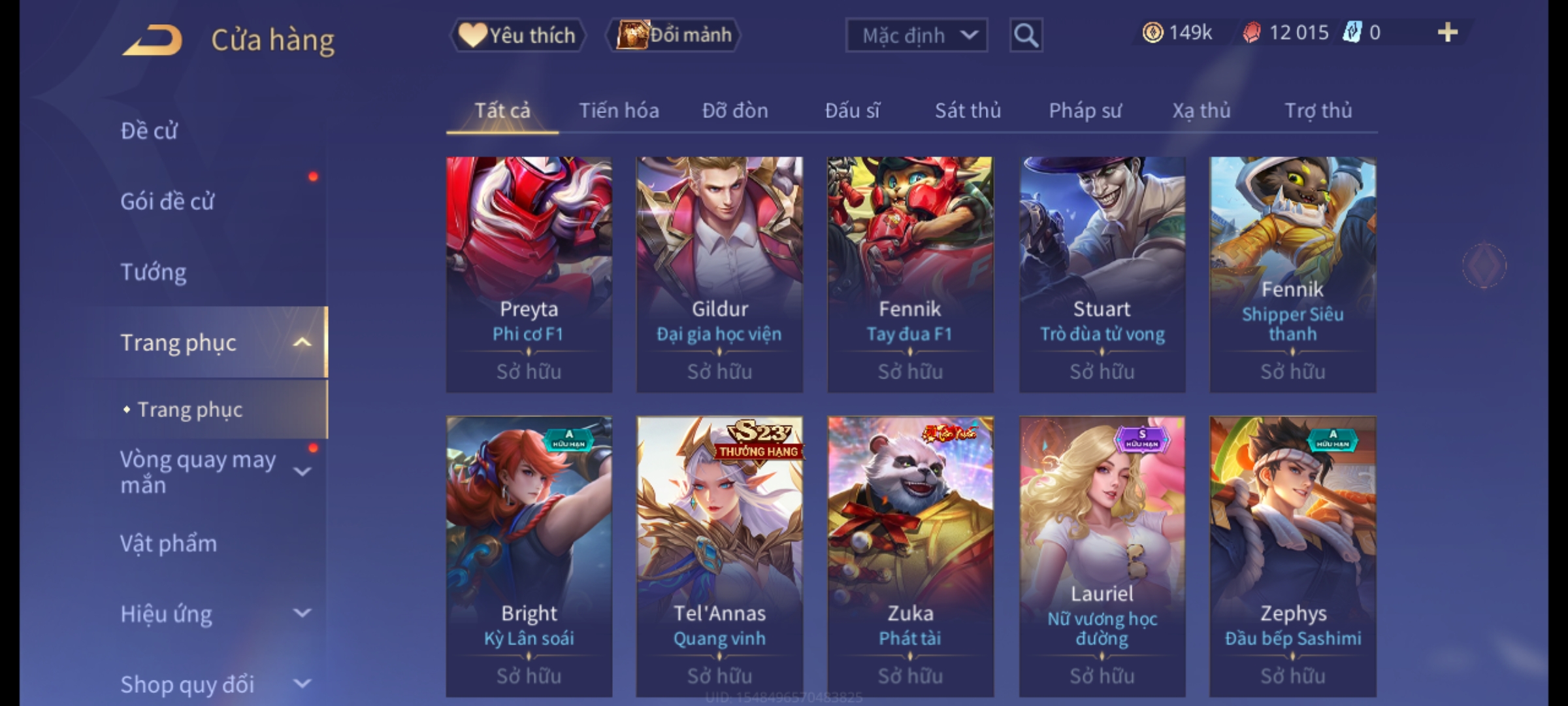This screenshot has width=1568, height=706.
Task: Switch to the Sát thủ tab
Action: click(x=968, y=110)
